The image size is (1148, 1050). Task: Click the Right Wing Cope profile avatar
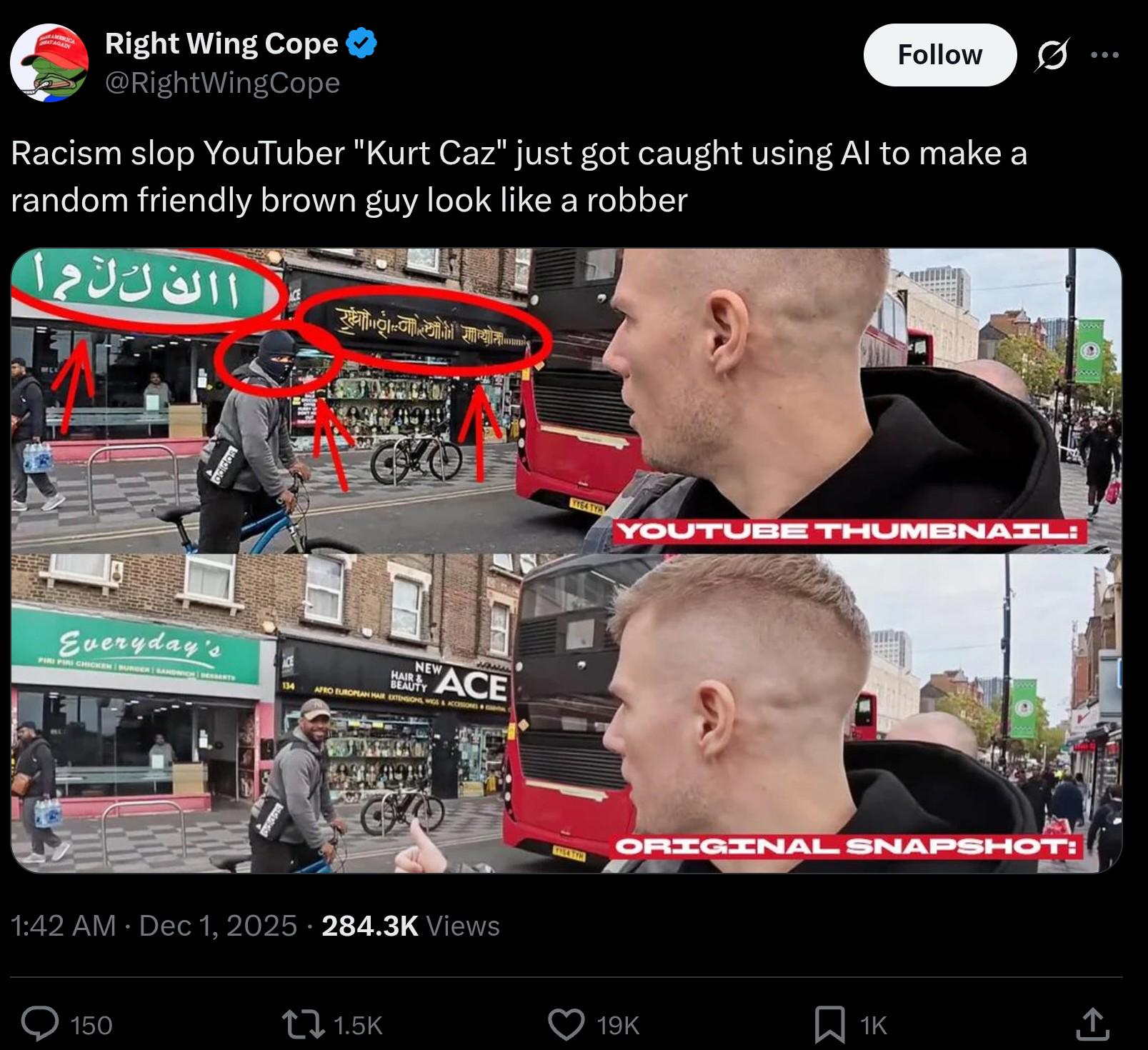point(49,63)
